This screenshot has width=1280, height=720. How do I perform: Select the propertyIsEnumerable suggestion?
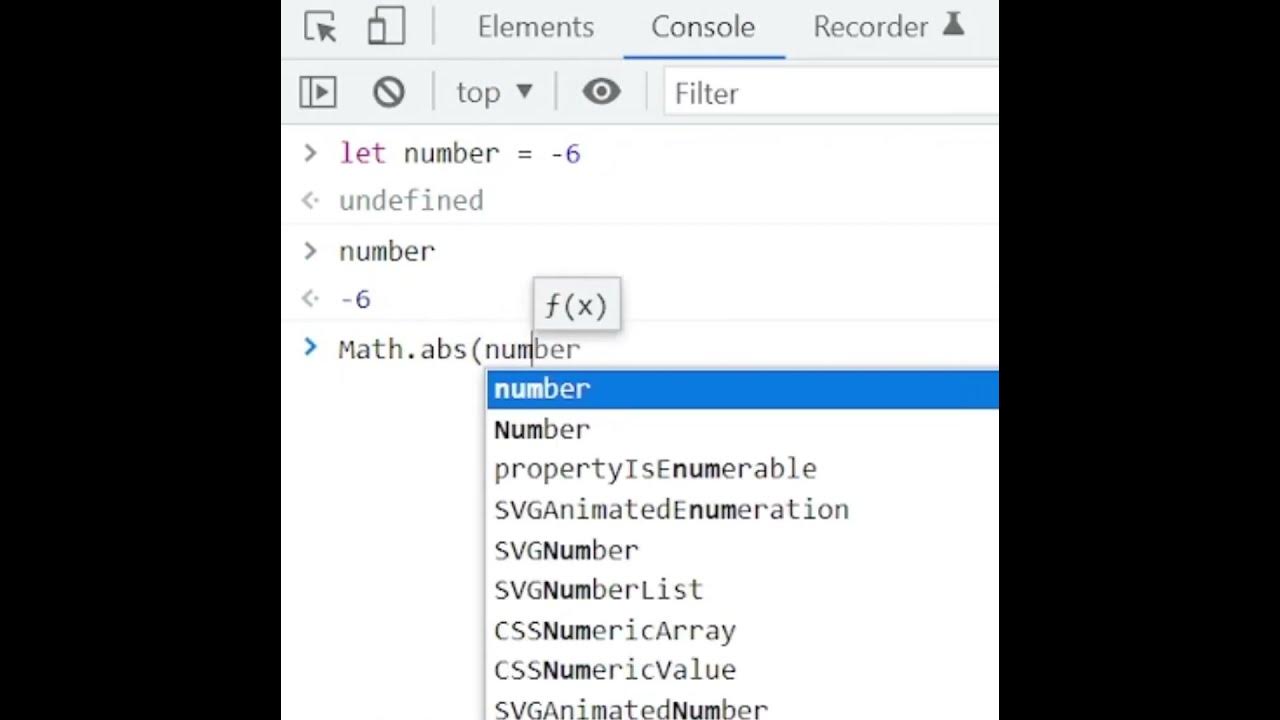(655, 469)
